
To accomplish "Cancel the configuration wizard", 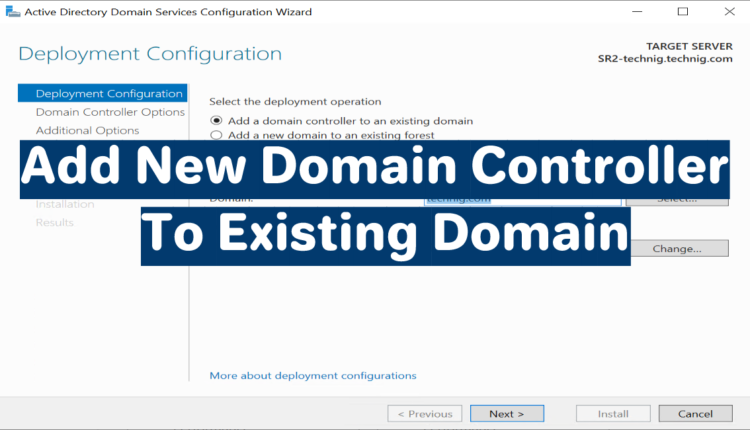I will point(695,414).
